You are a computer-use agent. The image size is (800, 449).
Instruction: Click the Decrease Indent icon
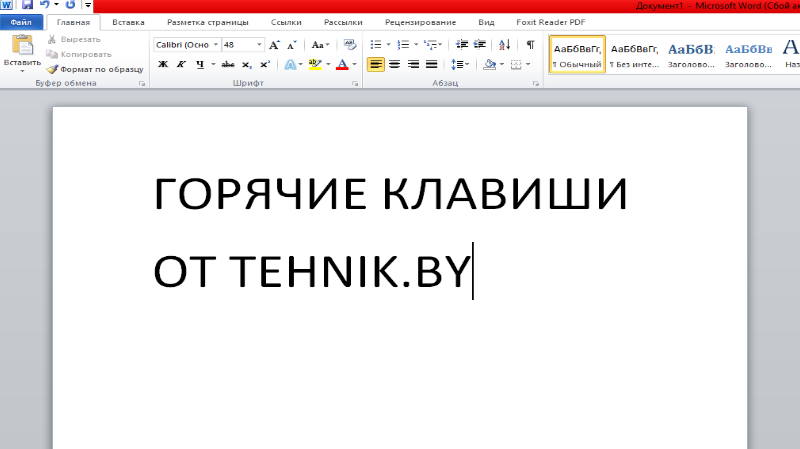[x=462, y=45]
